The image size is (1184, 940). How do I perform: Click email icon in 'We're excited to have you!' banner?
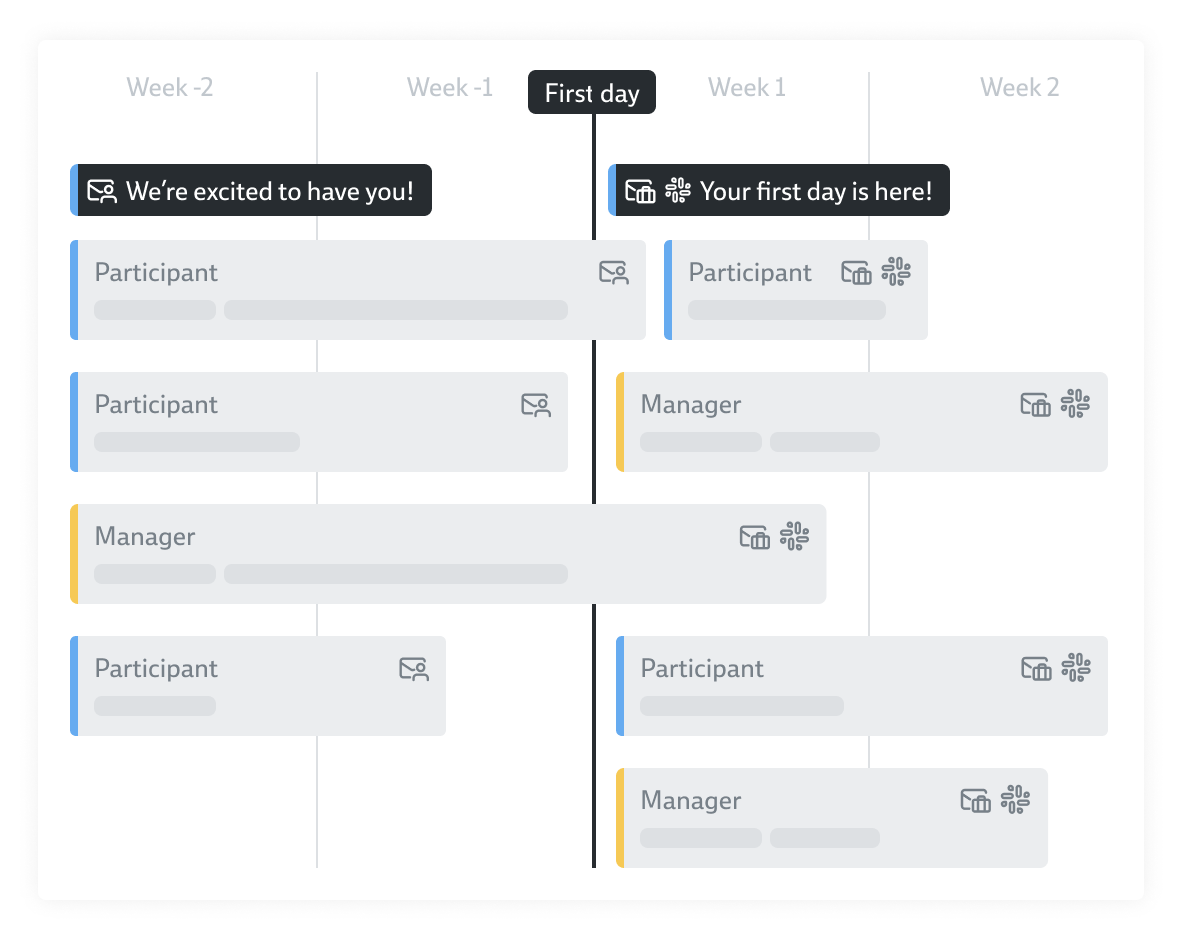(x=102, y=191)
